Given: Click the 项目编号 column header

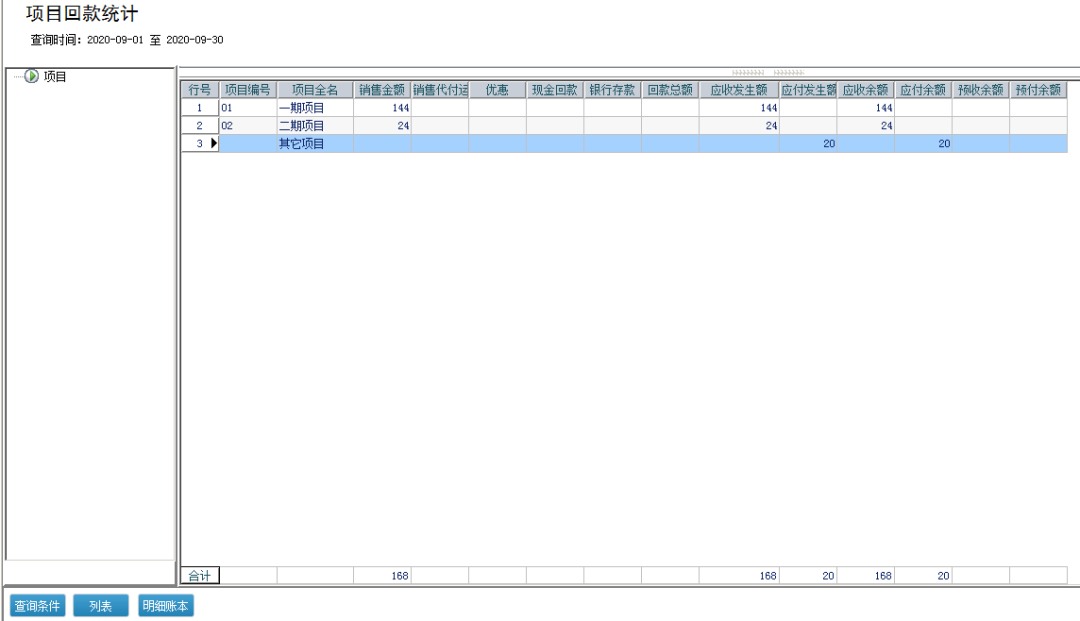Looking at the screenshot, I should (248, 90).
